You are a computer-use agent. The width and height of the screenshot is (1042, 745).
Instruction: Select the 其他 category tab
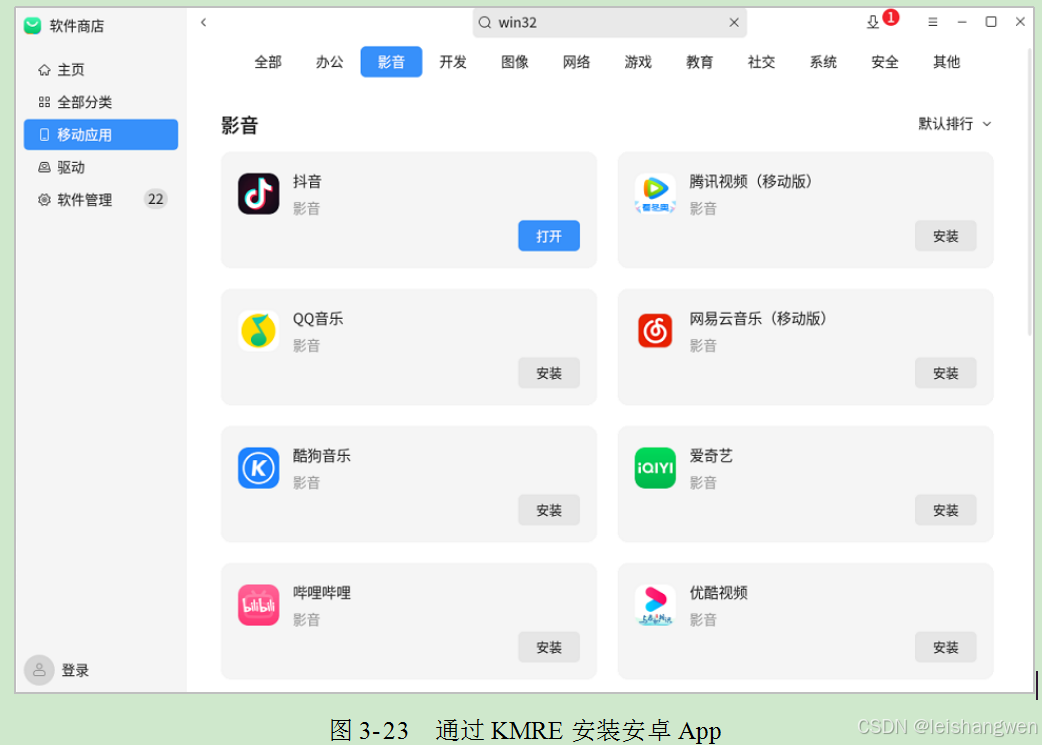(x=947, y=62)
